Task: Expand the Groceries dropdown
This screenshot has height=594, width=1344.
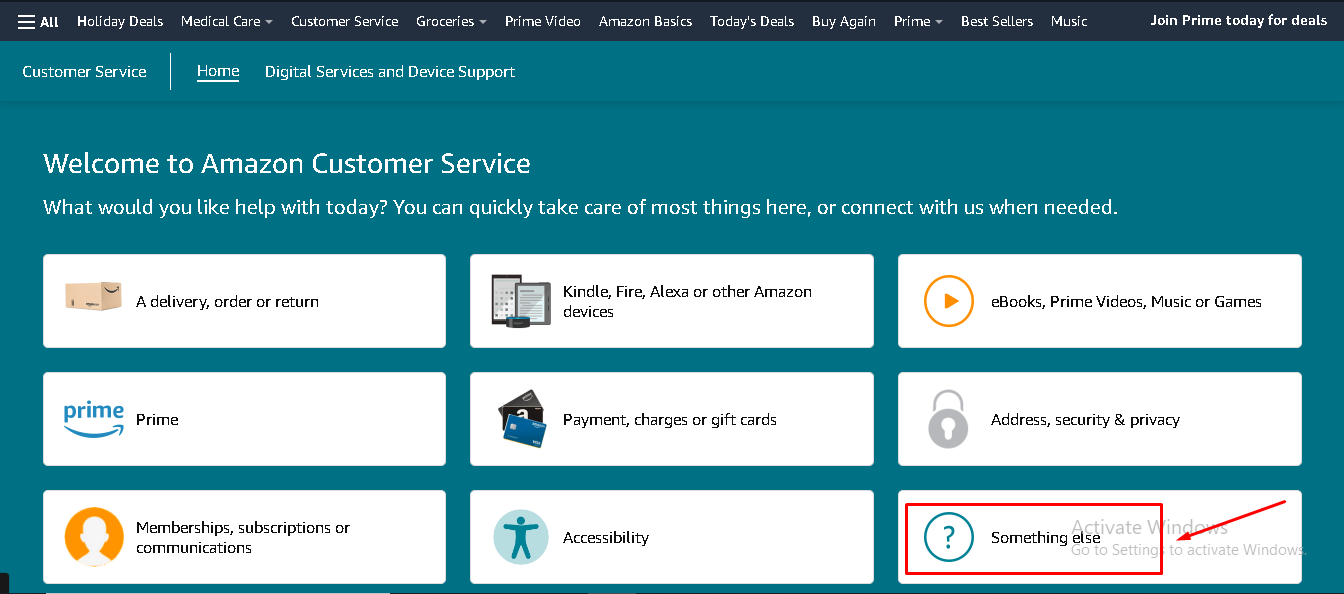Action: [451, 21]
